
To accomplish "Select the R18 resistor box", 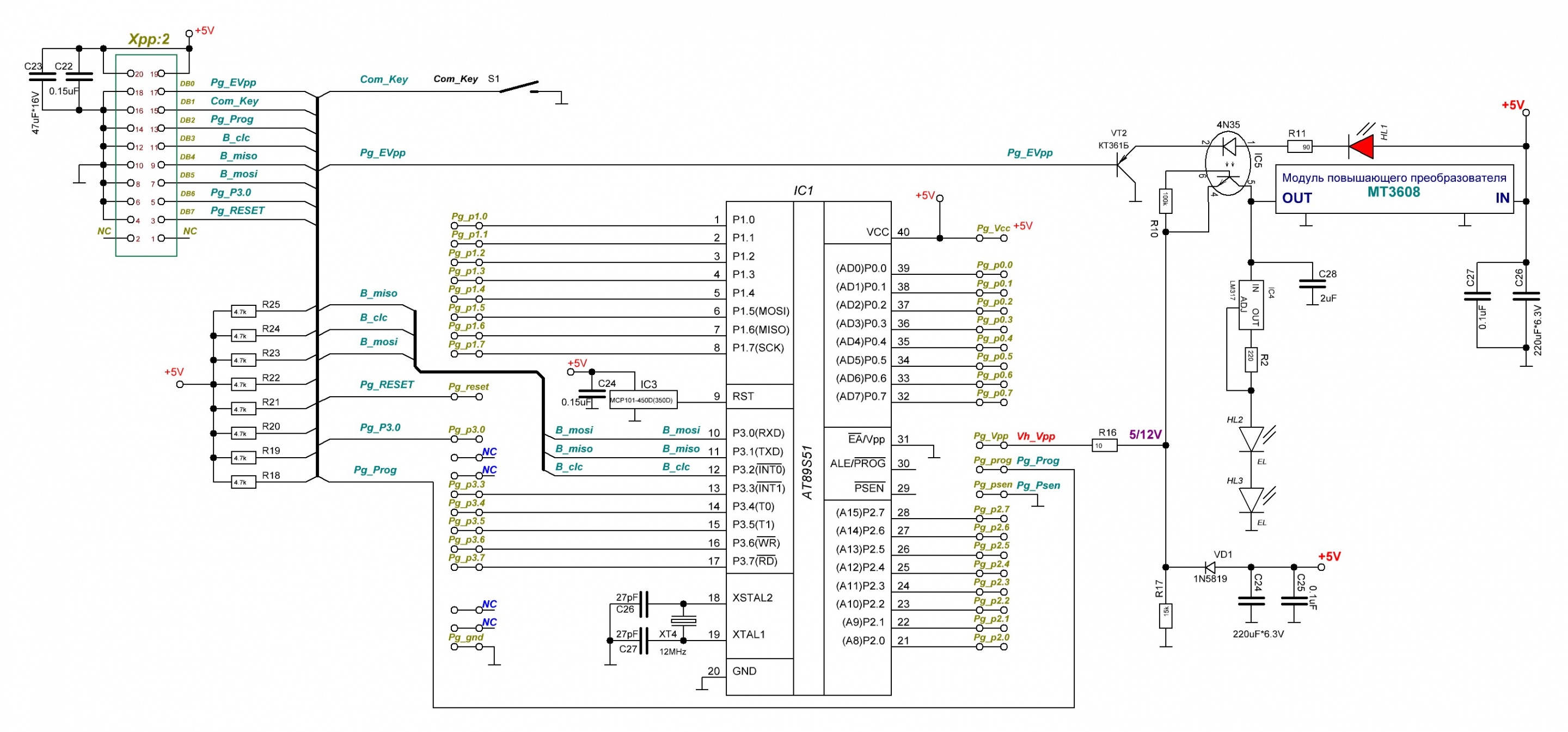I will 243,483.
